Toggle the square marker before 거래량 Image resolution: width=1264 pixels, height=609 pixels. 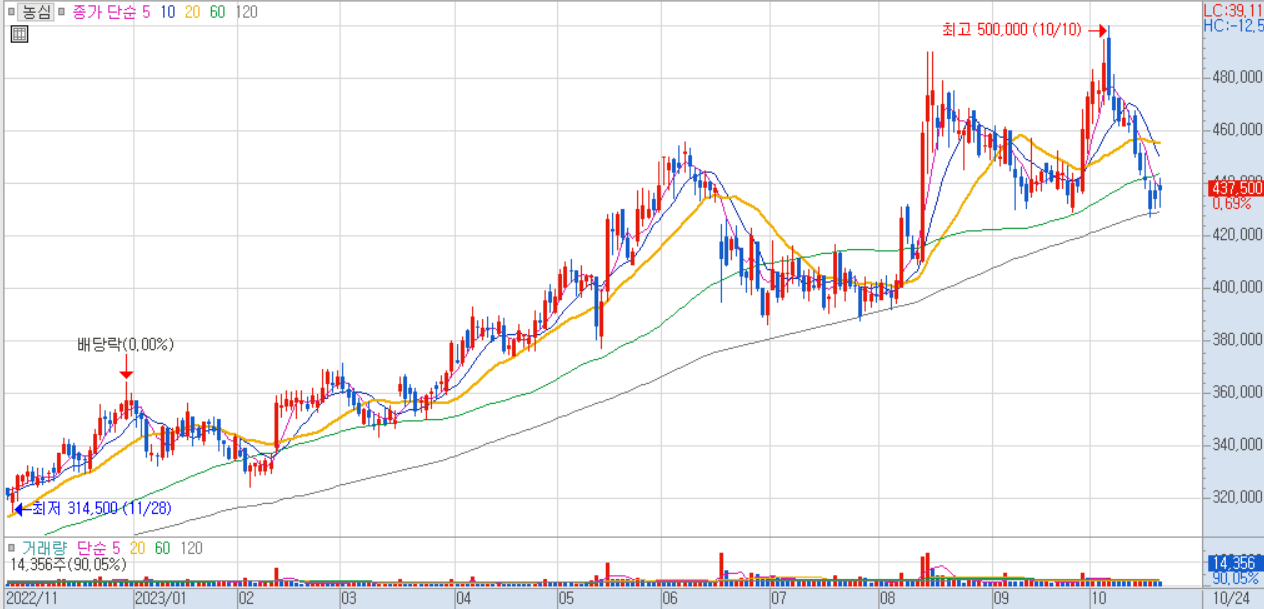coord(12,547)
